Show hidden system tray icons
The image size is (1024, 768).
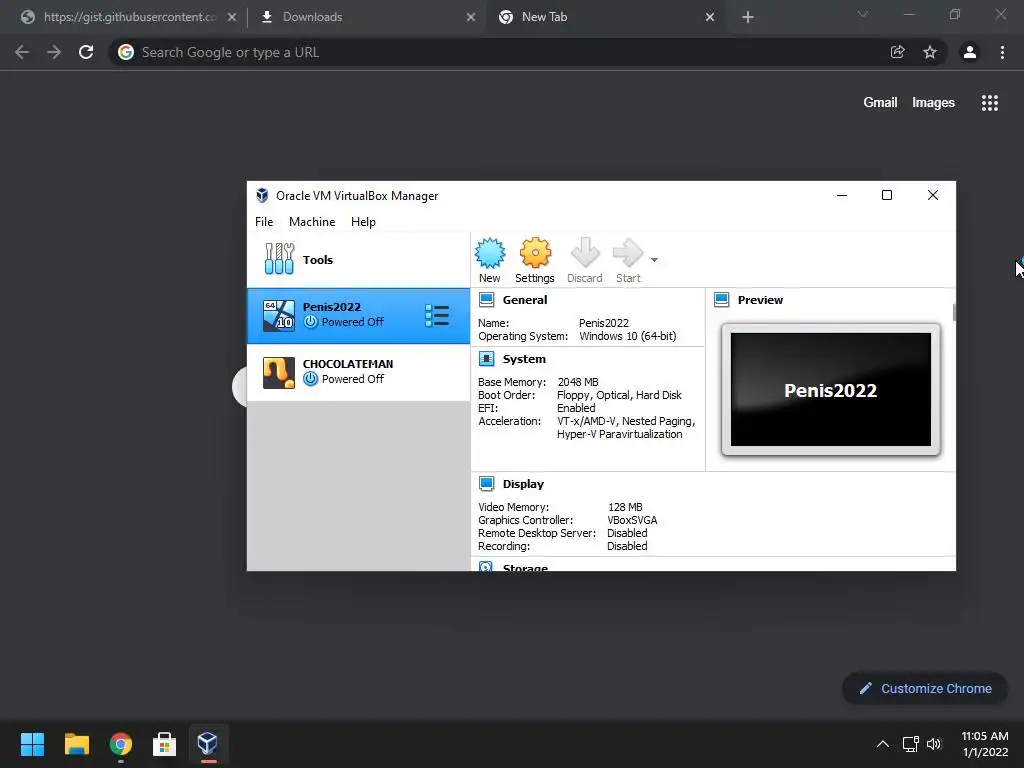pos(883,744)
